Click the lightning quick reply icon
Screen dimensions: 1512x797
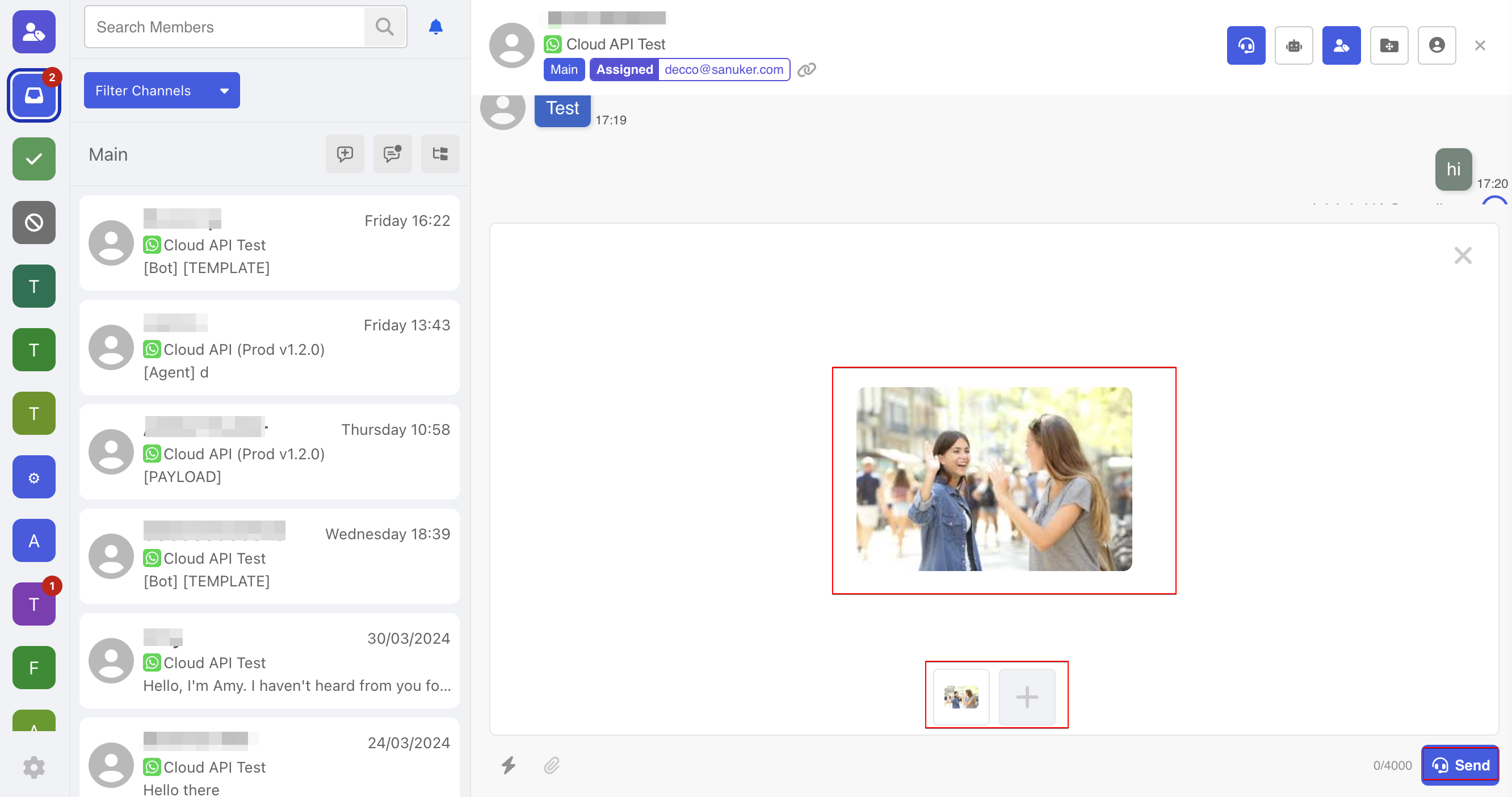509,765
